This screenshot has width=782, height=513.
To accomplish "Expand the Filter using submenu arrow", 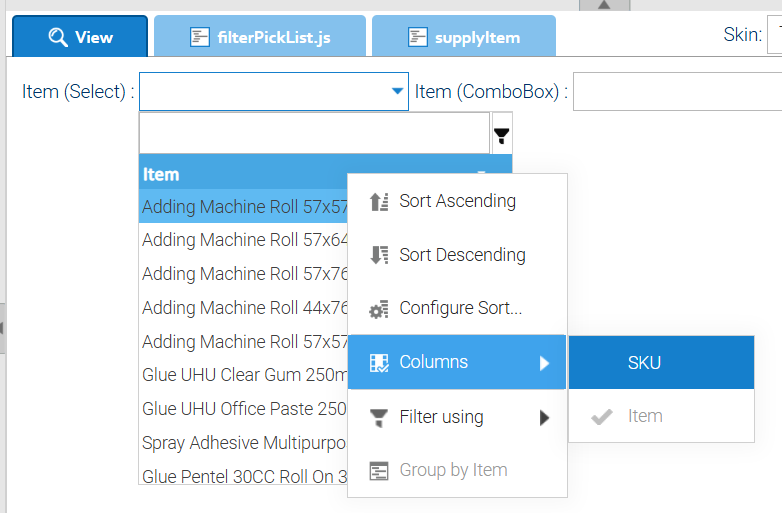I will pos(545,417).
